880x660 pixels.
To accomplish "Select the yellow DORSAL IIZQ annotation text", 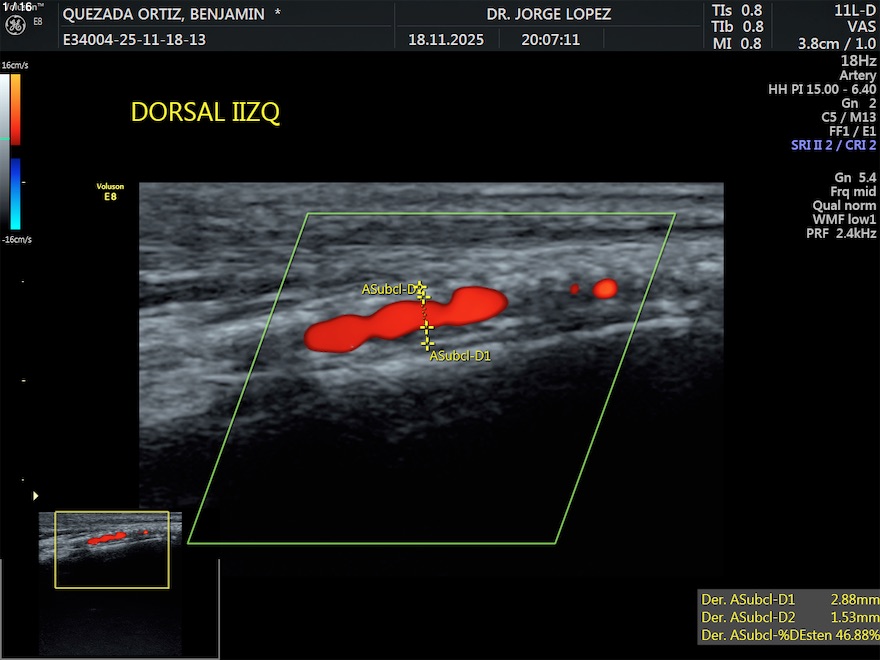I will point(205,112).
